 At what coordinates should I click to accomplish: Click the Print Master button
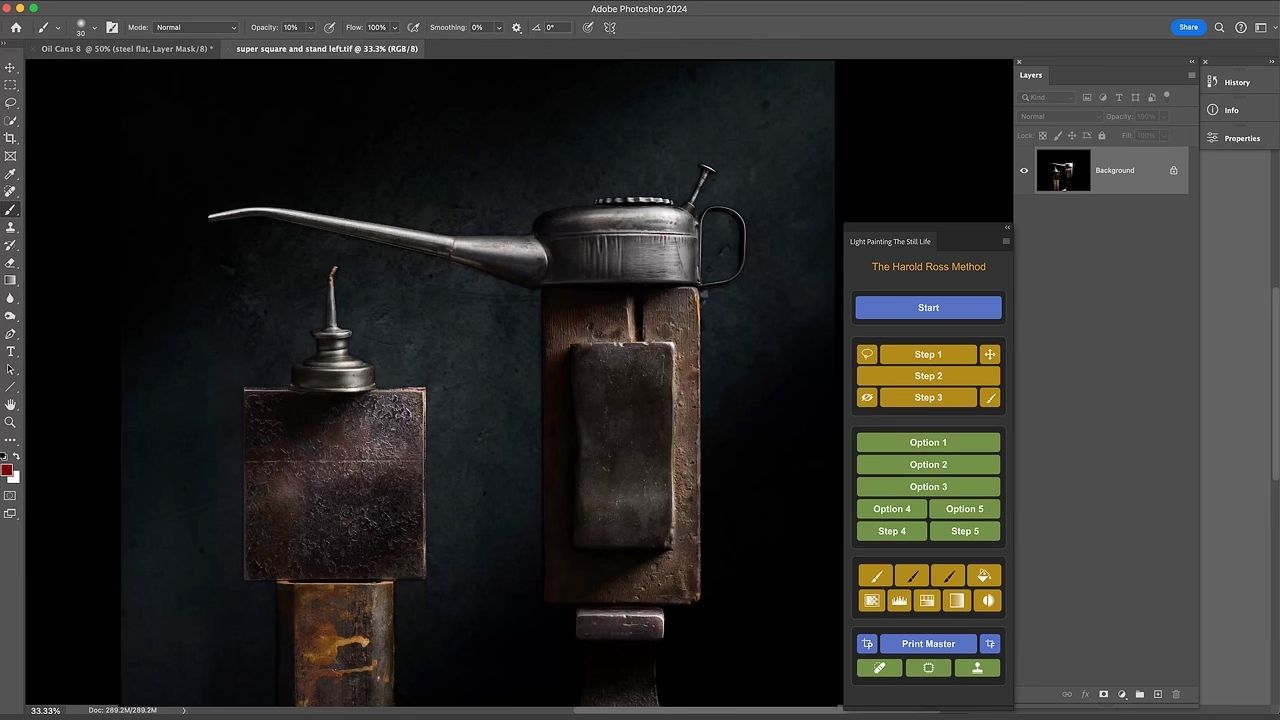click(928, 644)
